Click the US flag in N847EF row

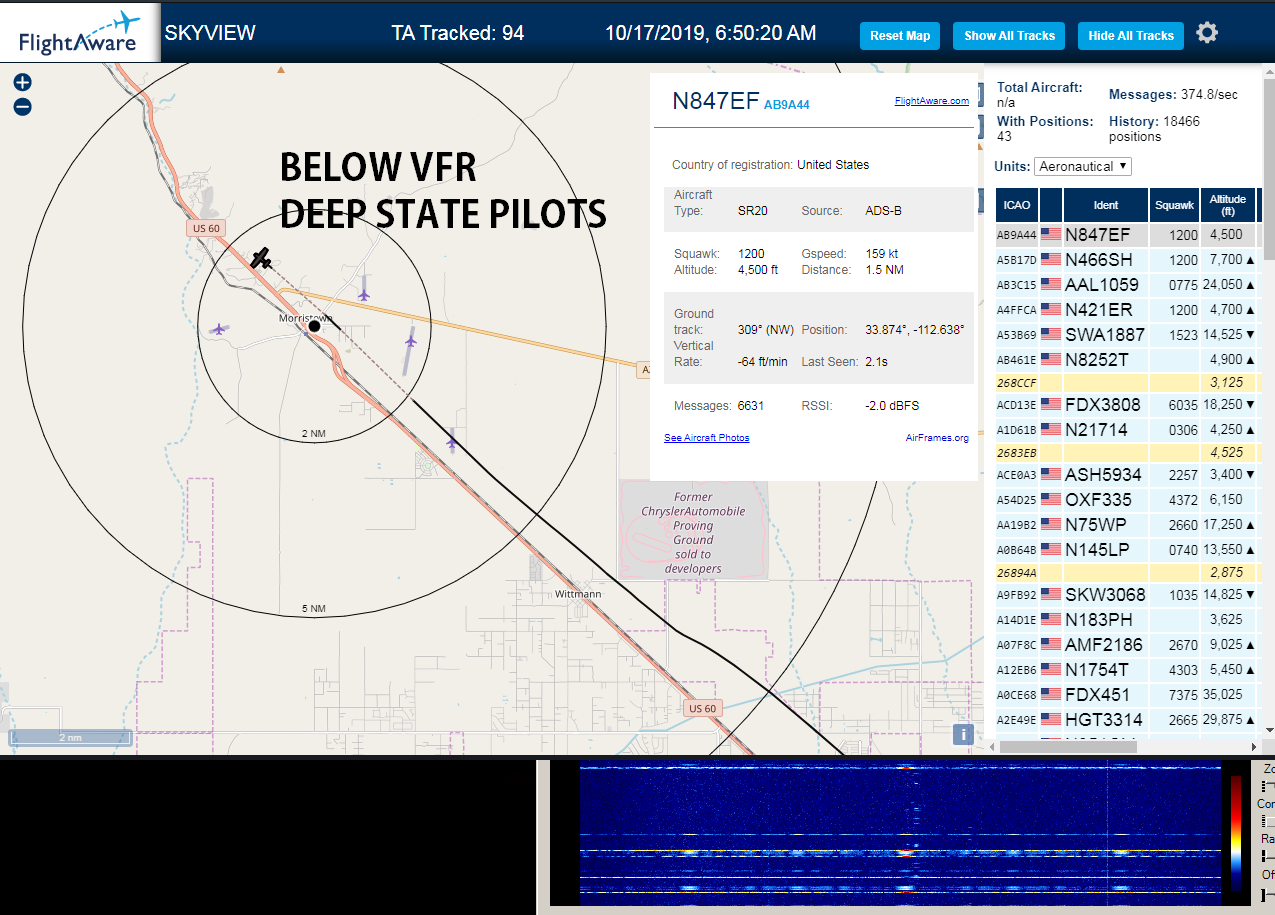(x=1051, y=235)
